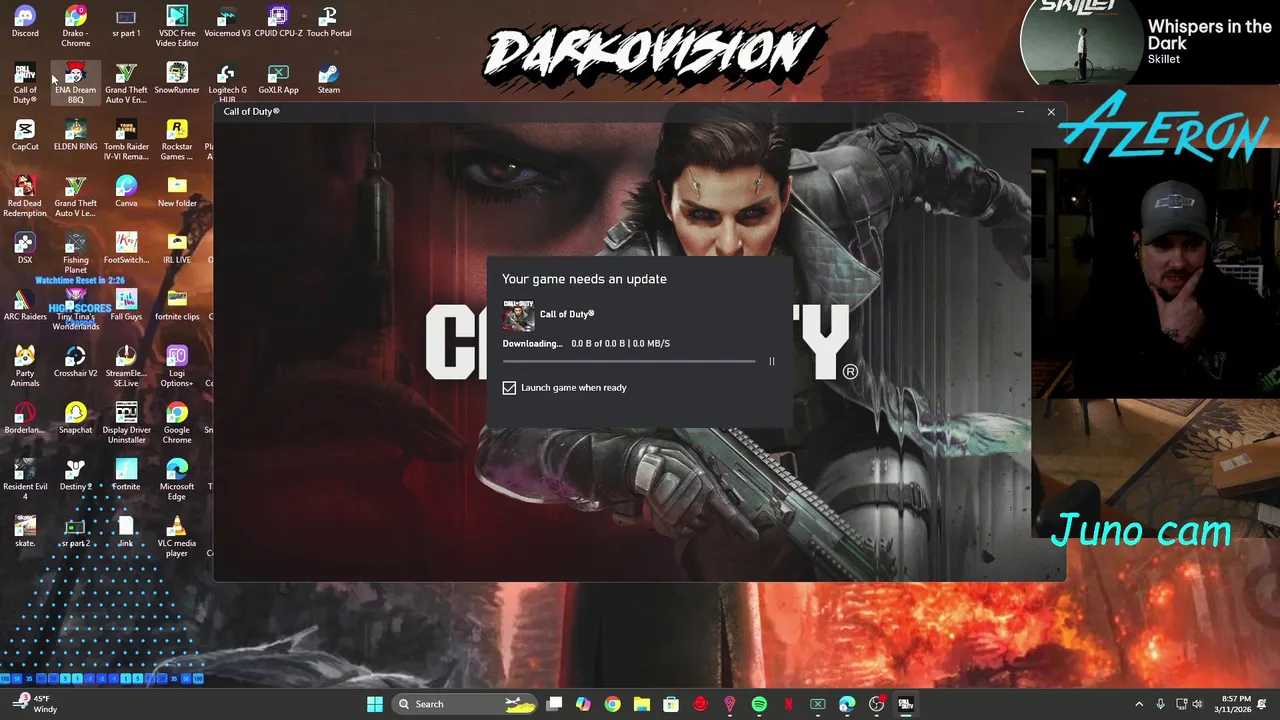Image resolution: width=1280 pixels, height=720 pixels.
Task: Select the Destiny 2 shortcut
Action: coord(75,475)
